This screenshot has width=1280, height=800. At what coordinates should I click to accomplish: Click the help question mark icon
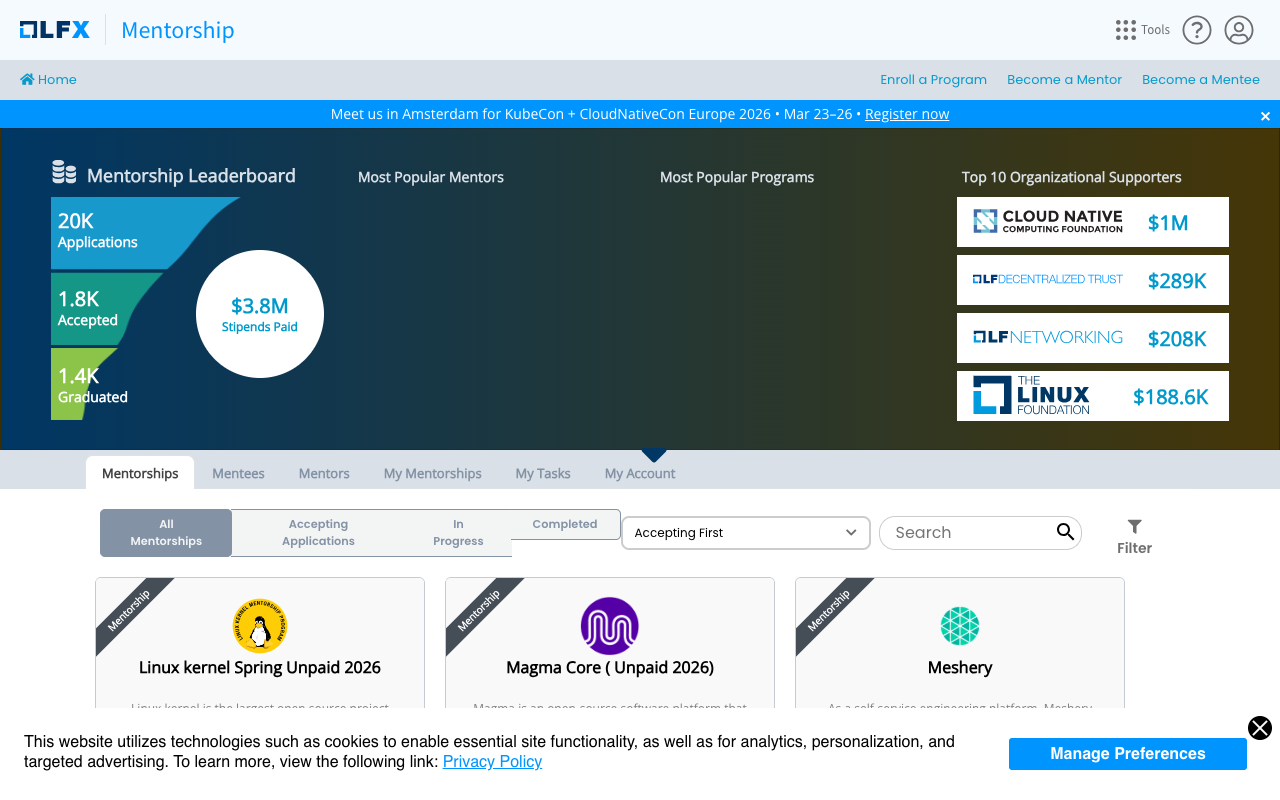coord(1197,30)
